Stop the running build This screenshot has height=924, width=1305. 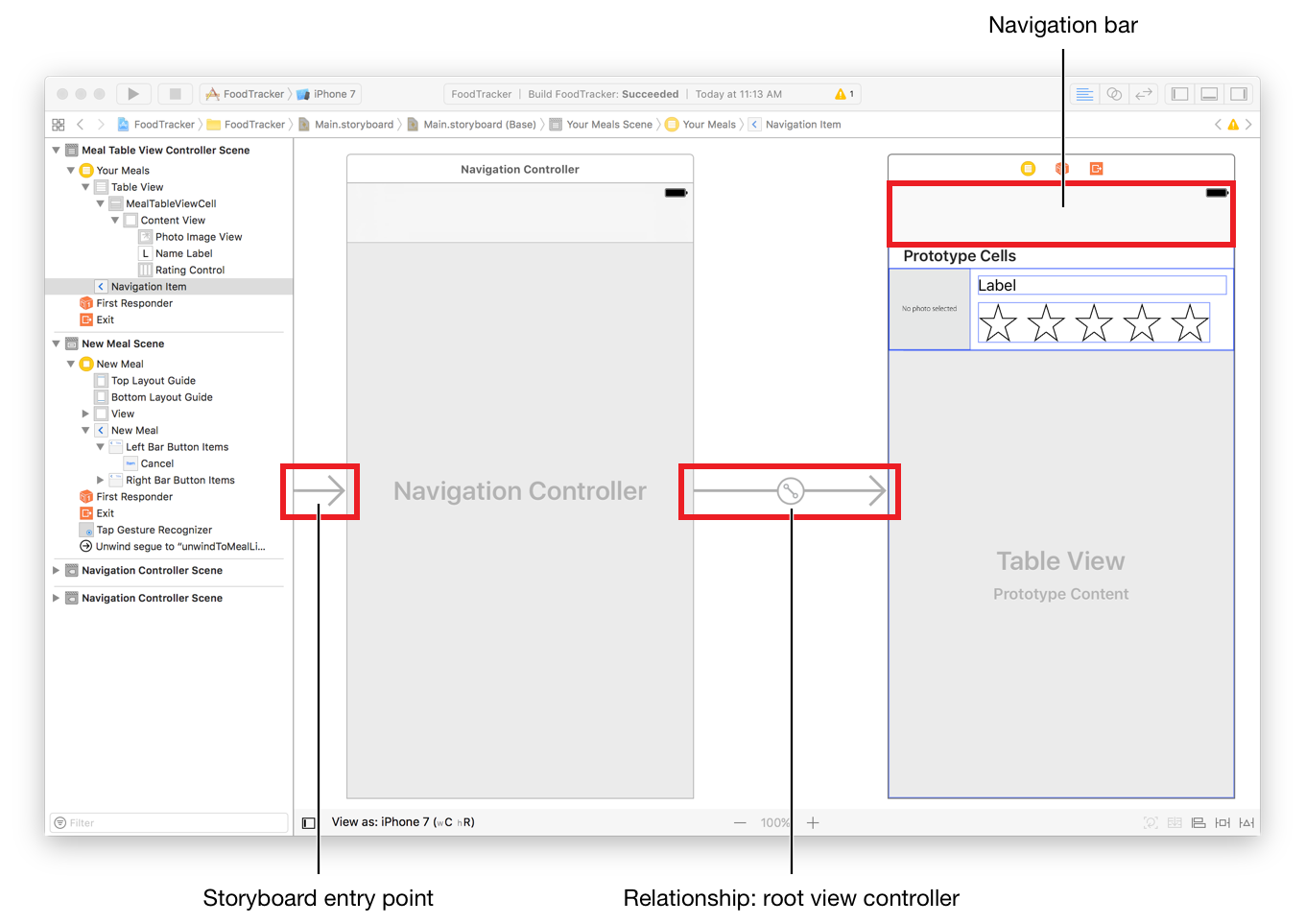click(x=175, y=94)
